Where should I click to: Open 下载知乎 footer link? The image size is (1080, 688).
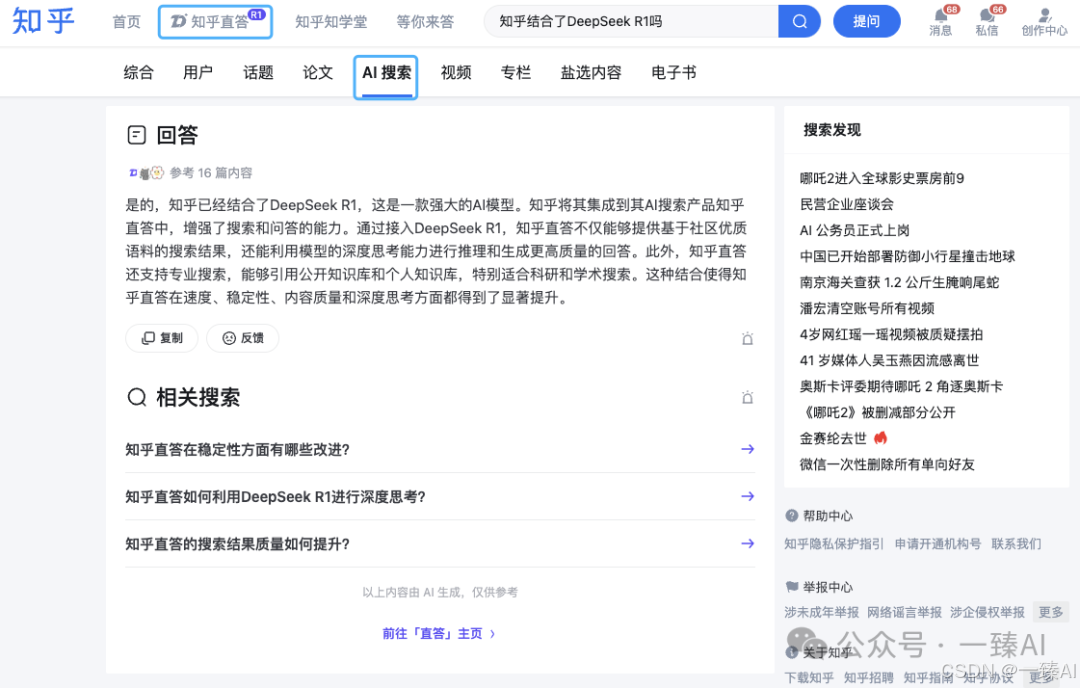coord(809,678)
